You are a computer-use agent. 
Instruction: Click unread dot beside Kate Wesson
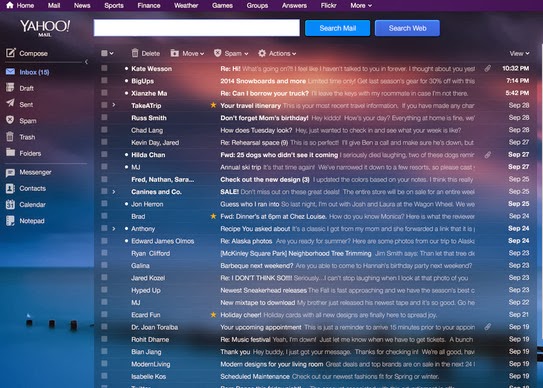coord(126,69)
